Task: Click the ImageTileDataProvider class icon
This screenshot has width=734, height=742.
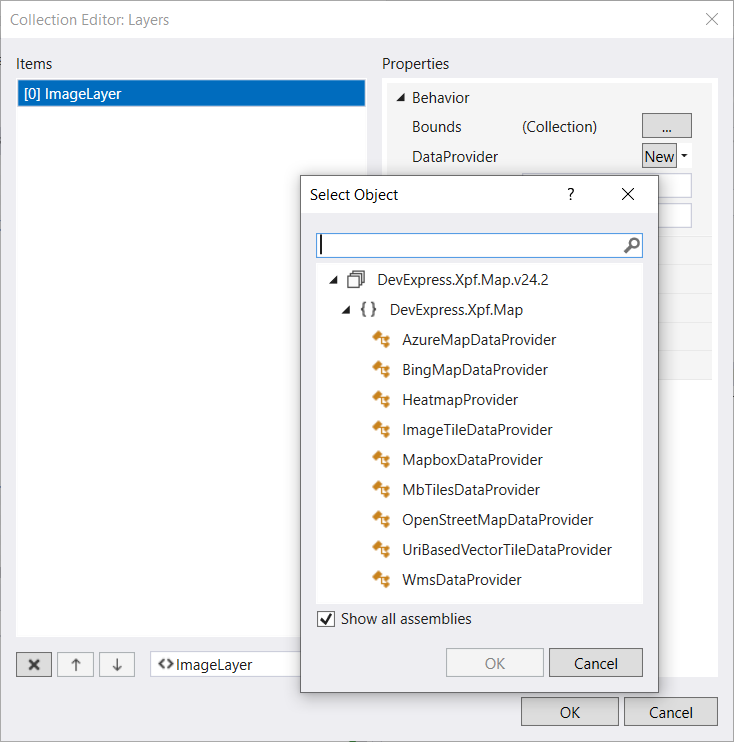Action: [x=381, y=430]
